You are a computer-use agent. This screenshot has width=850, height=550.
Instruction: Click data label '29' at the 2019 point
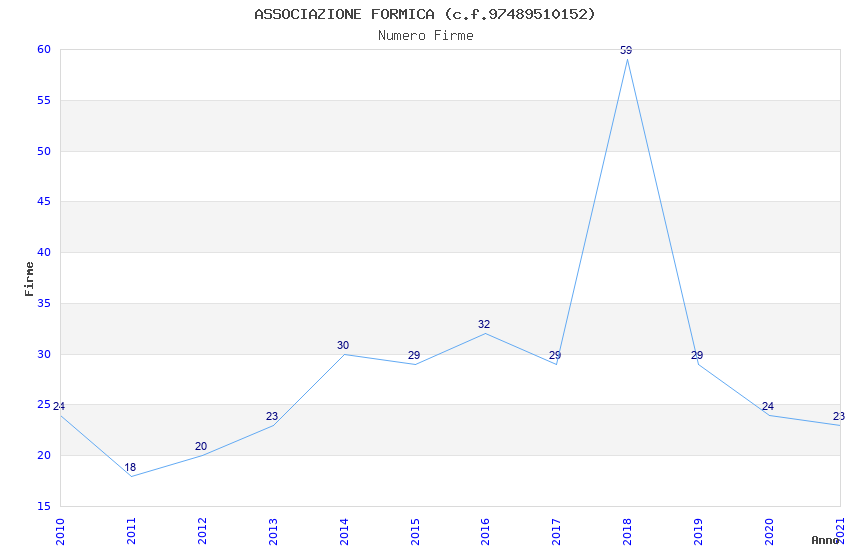(697, 355)
